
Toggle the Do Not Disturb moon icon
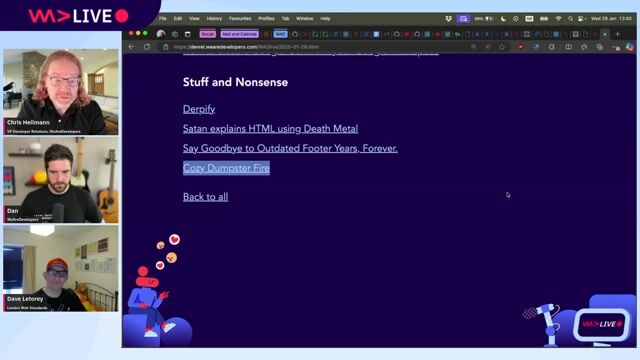(503, 19)
